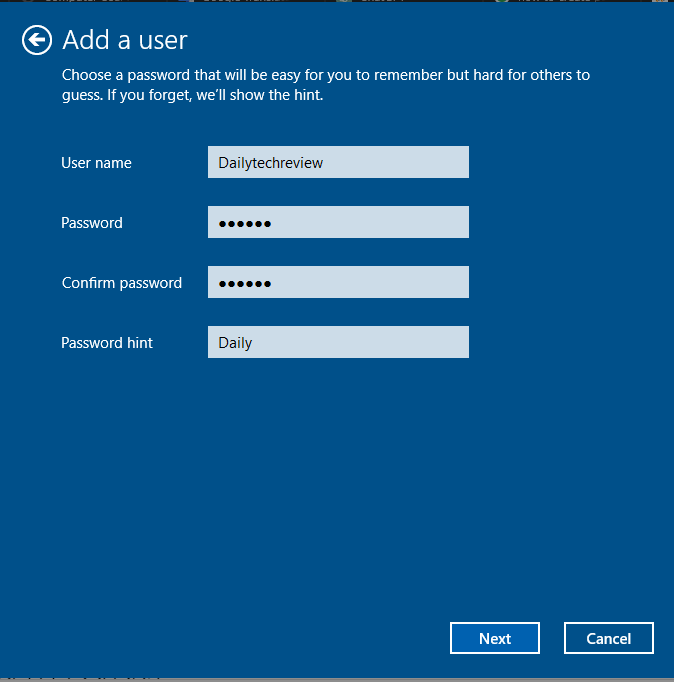This screenshot has height=682, width=674.
Task: Proceed with the Next button
Action: [x=495, y=638]
